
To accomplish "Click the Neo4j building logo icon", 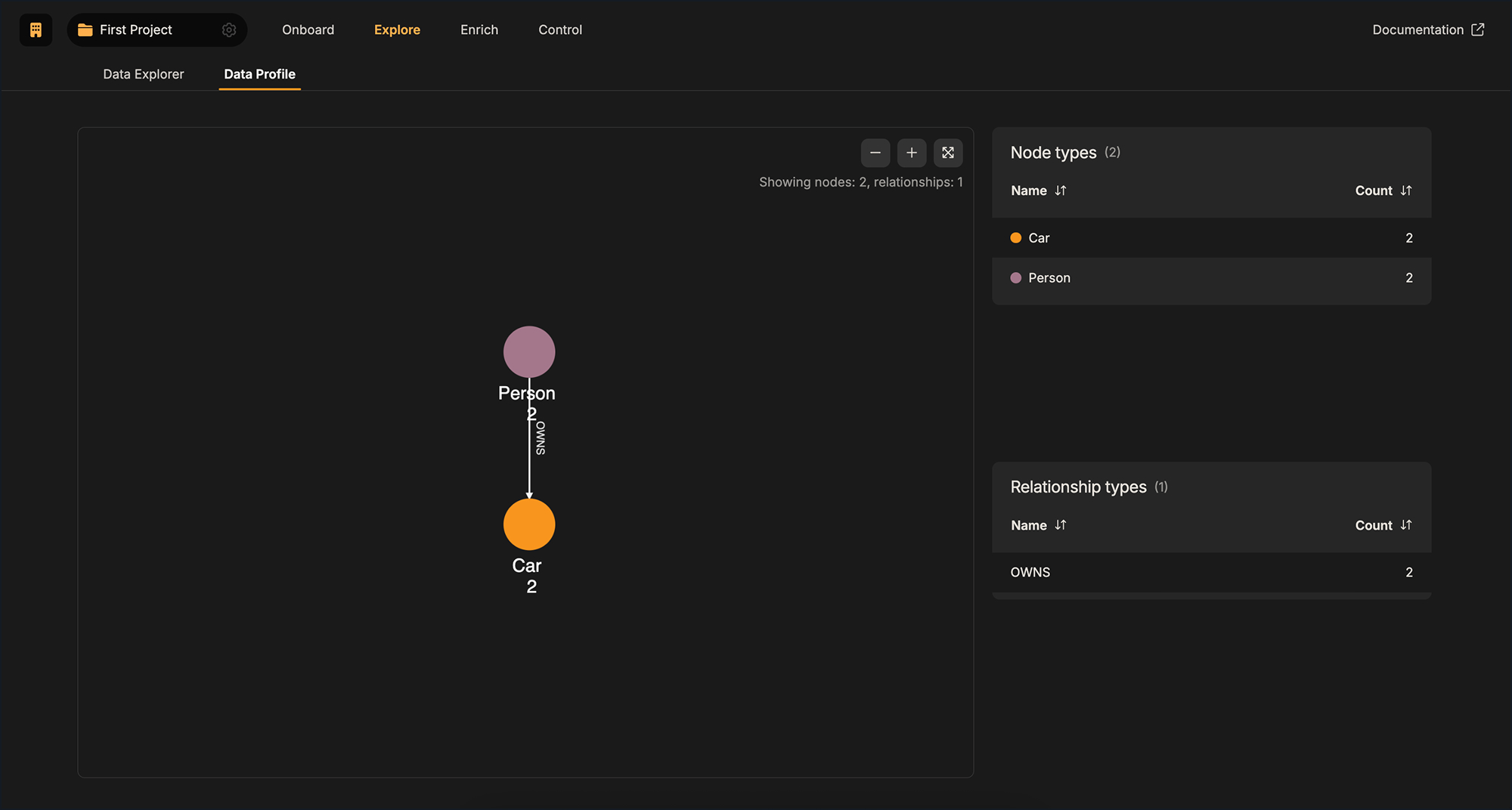I will [x=36, y=29].
